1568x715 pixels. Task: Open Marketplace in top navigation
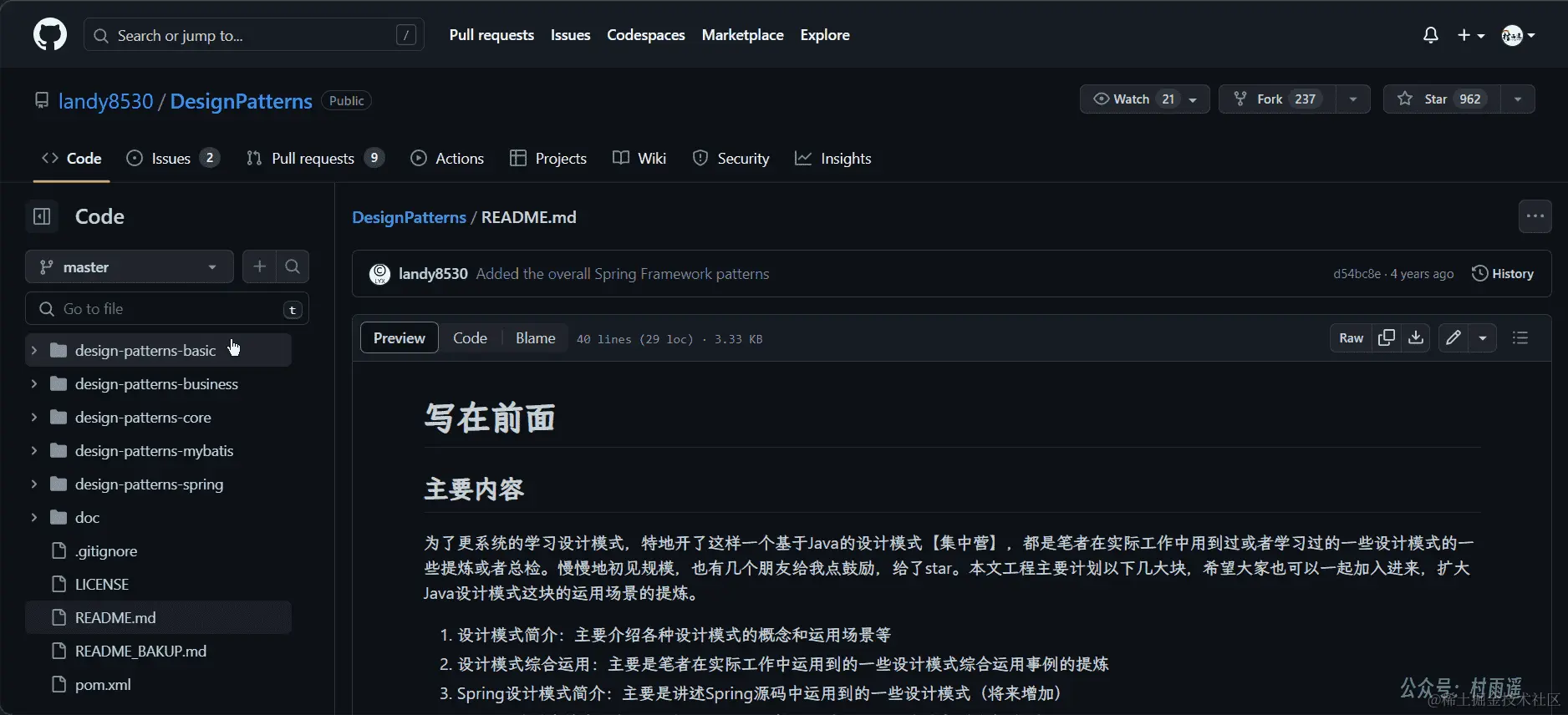(x=742, y=35)
